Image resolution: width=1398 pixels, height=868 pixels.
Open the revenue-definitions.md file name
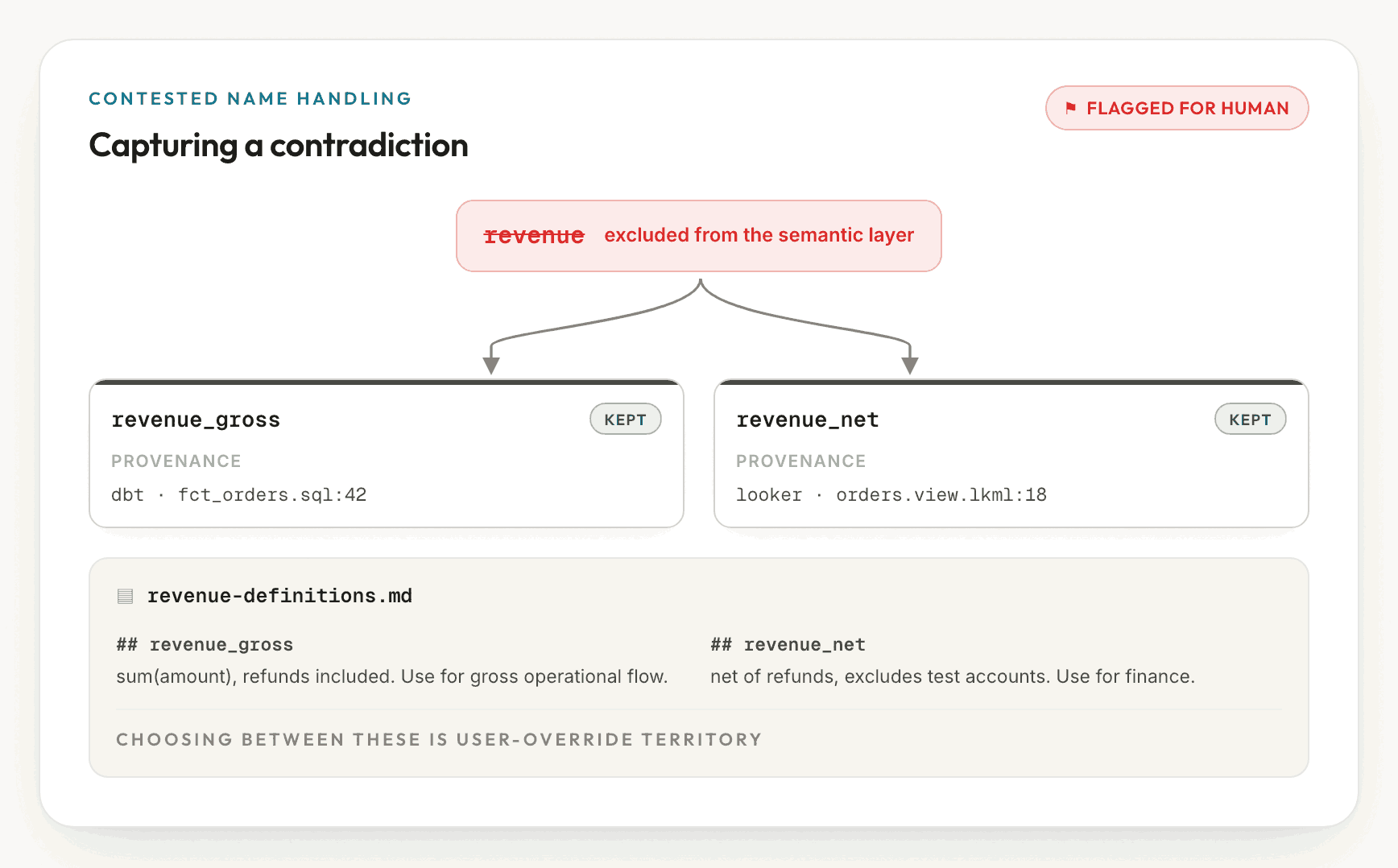(x=279, y=596)
